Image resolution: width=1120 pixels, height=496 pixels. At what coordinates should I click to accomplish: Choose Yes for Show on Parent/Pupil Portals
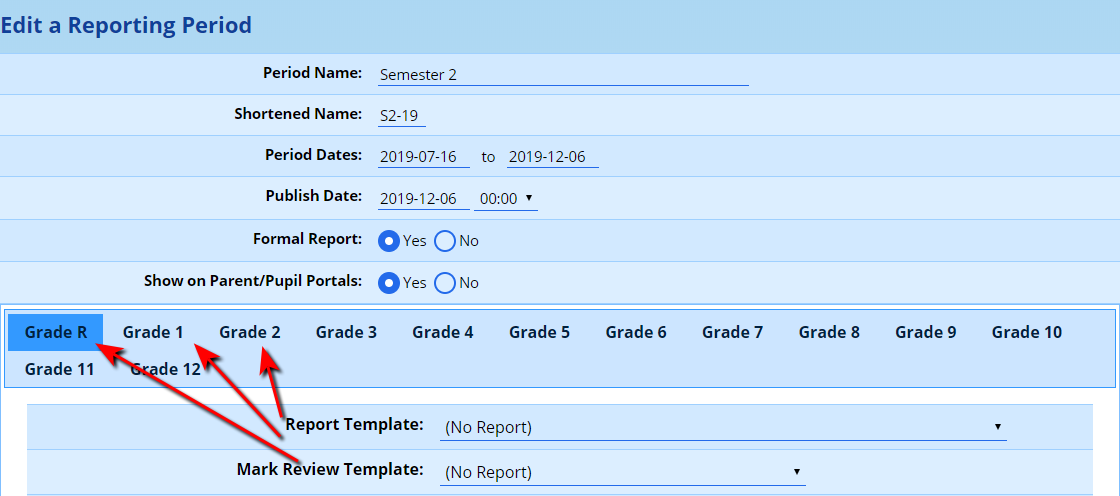389,283
